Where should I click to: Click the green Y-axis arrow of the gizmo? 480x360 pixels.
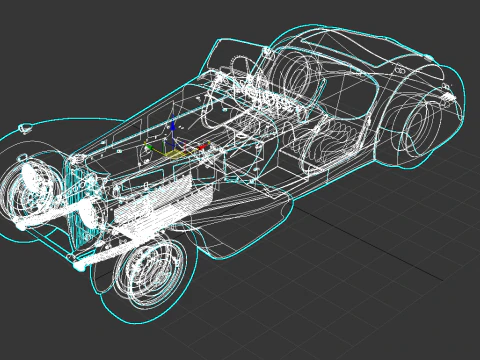149,147
